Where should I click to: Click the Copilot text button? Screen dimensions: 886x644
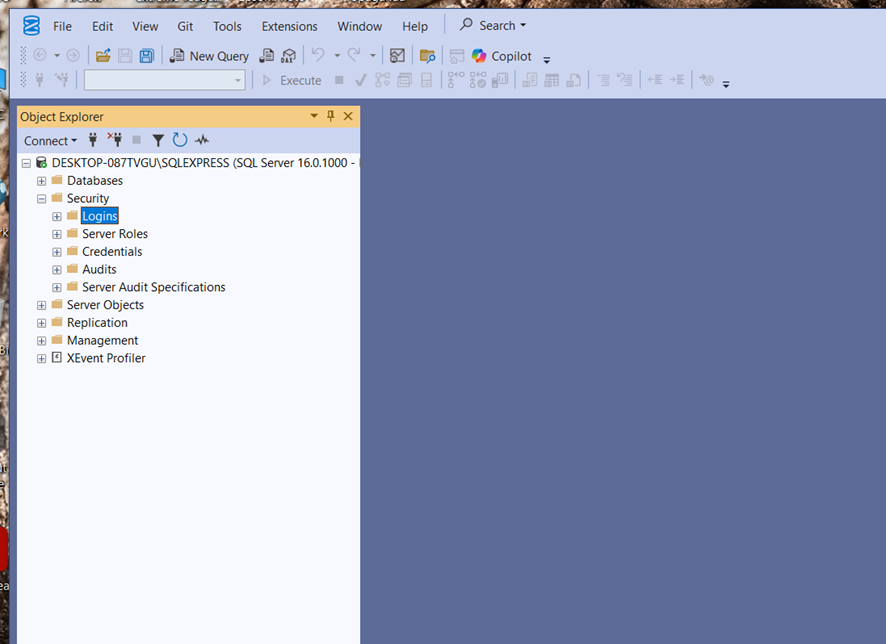point(511,56)
